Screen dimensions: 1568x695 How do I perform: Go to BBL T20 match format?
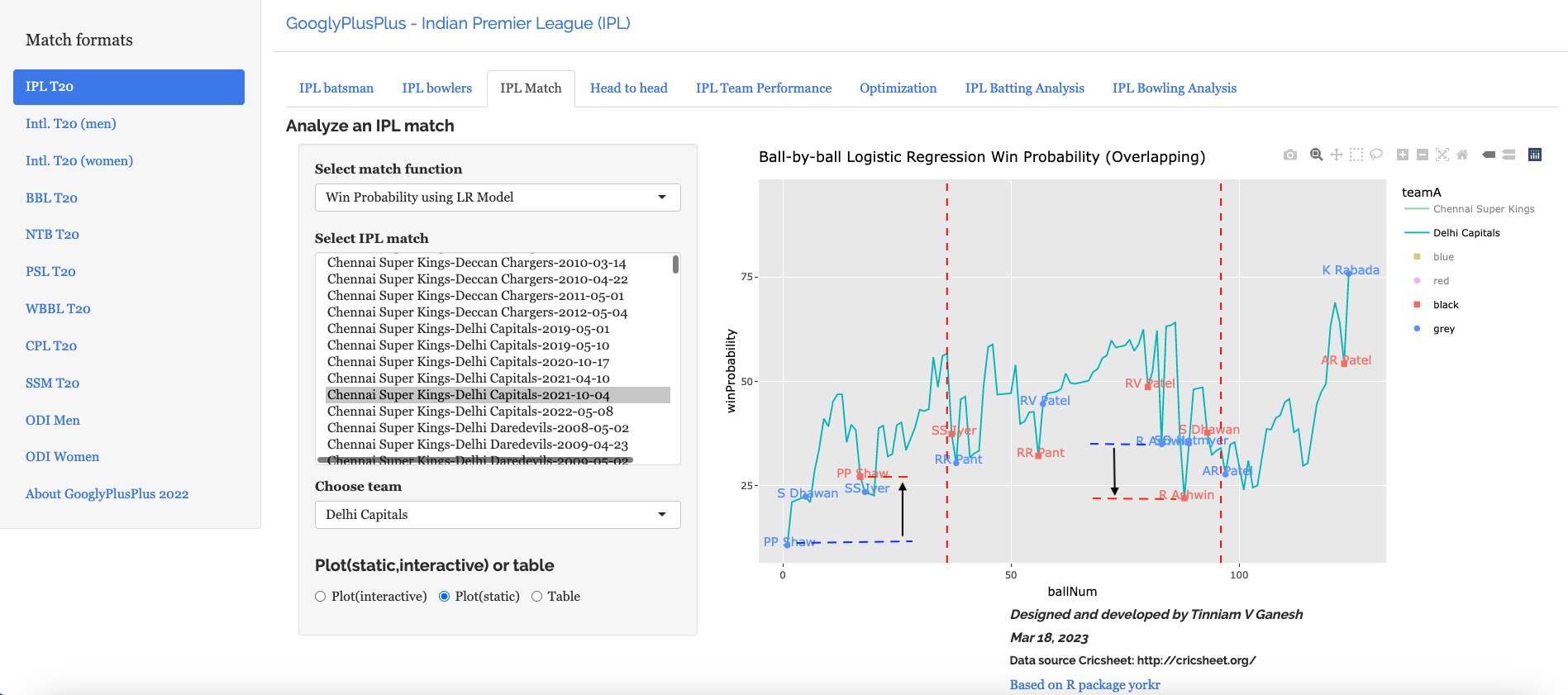coord(51,198)
